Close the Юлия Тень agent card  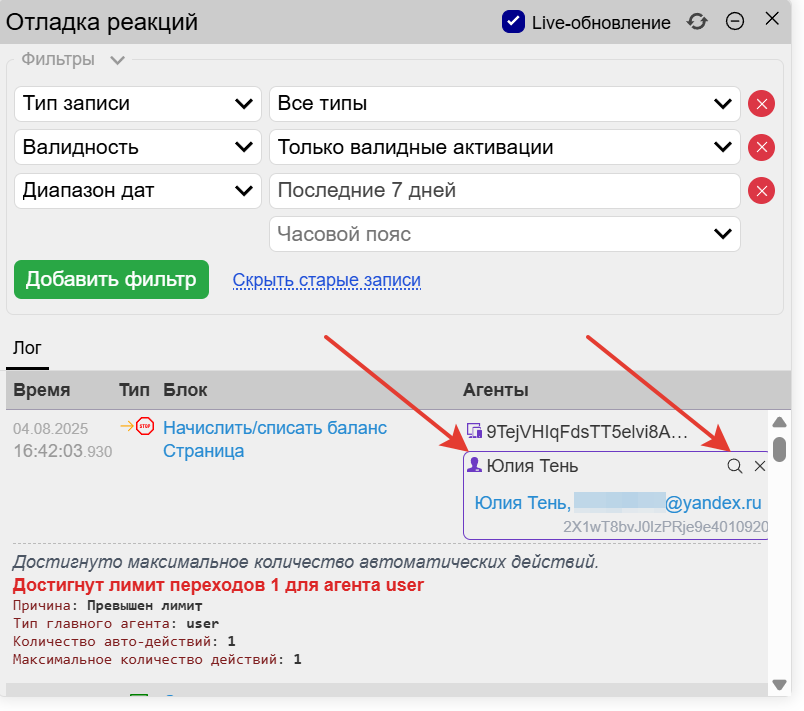(760, 466)
